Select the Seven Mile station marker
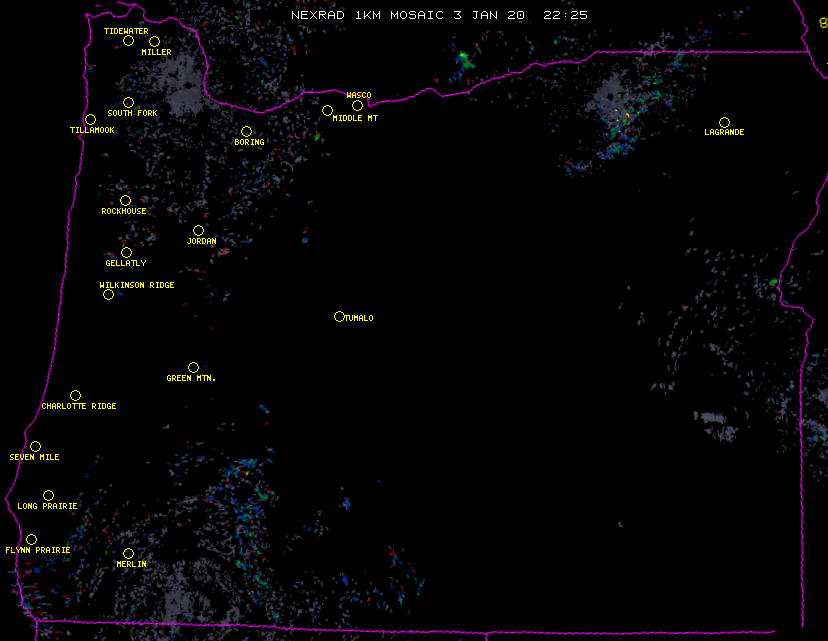This screenshot has width=828, height=641. pos(35,446)
